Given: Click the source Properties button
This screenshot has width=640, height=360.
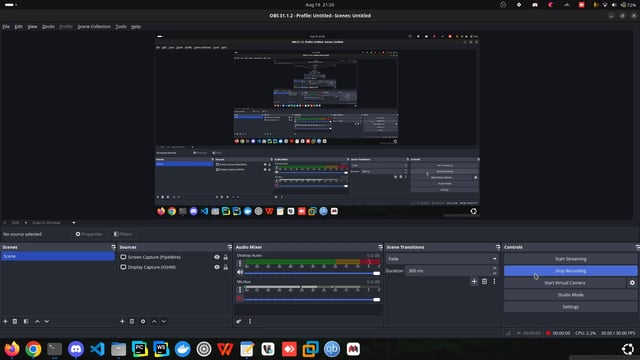Looking at the screenshot, I should [89, 234].
